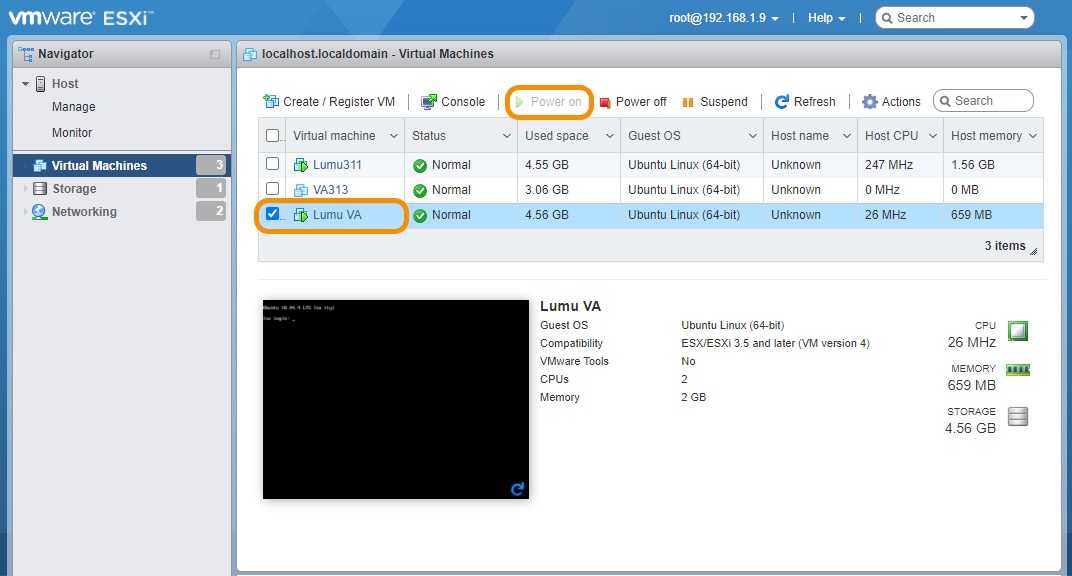Open the console for Lumu VA

click(453, 101)
